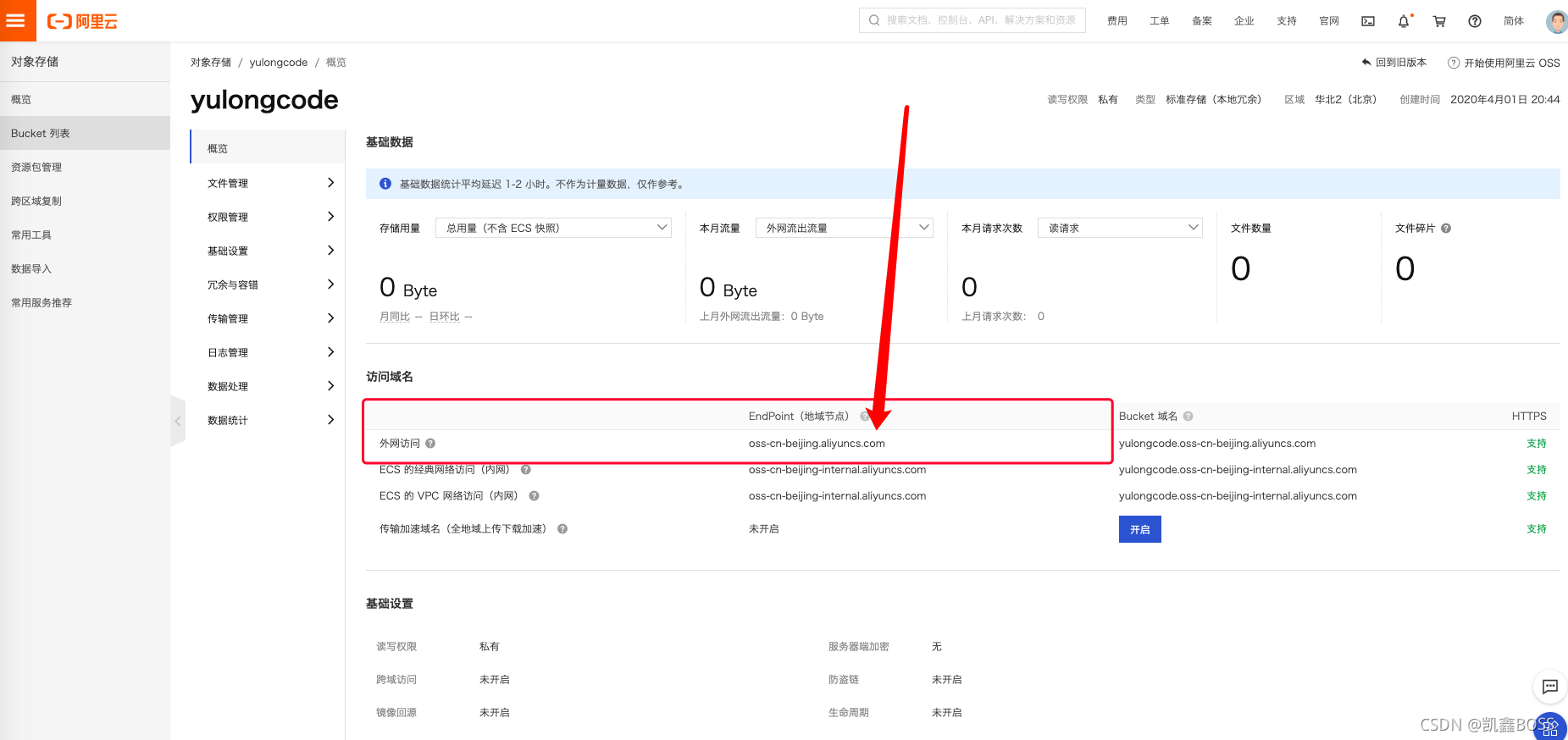The width and height of the screenshot is (1568, 740).
Task: Focus the top search field
Action: 972,20
